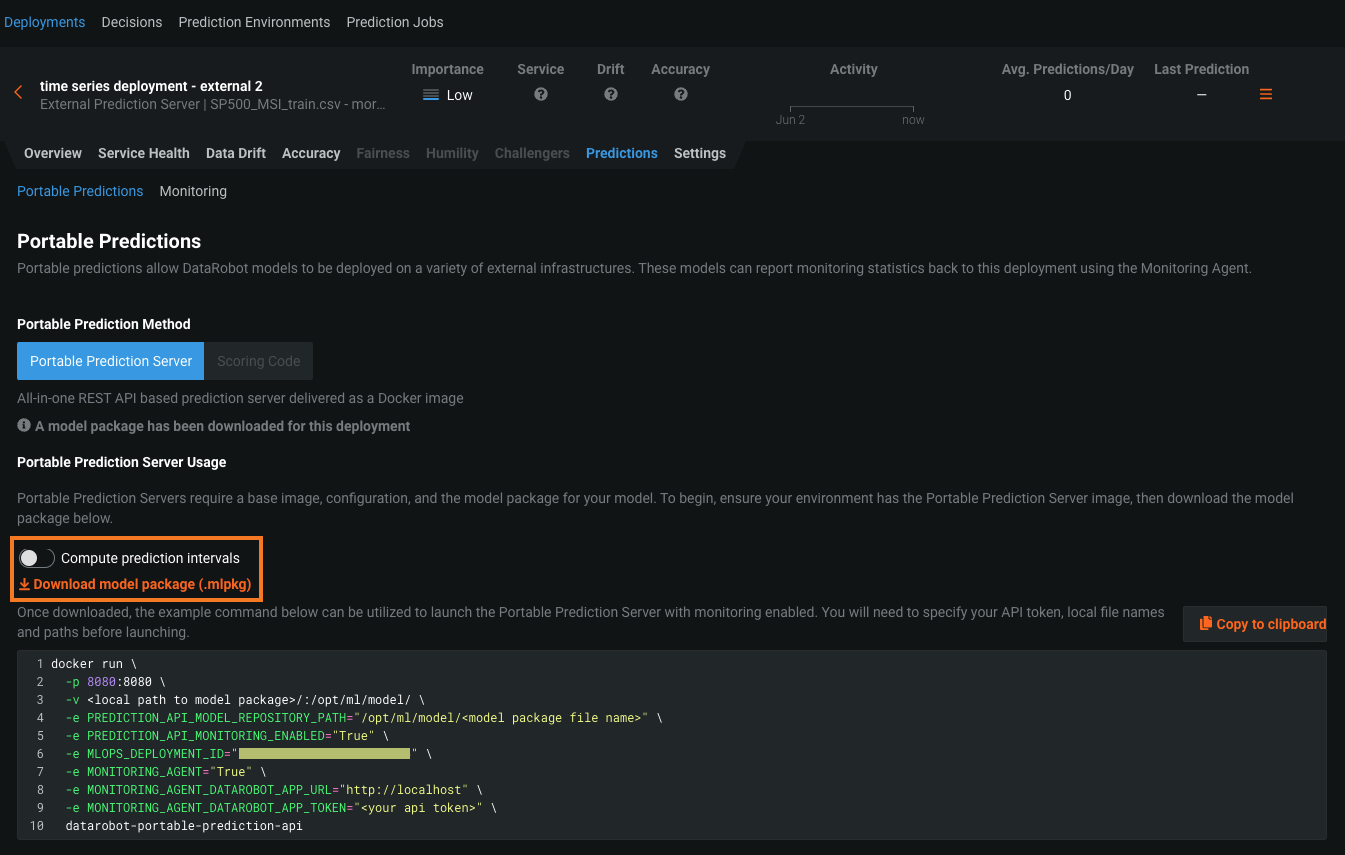The width and height of the screenshot is (1345, 855).
Task: Go to the Settings tab
Action: [699, 153]
